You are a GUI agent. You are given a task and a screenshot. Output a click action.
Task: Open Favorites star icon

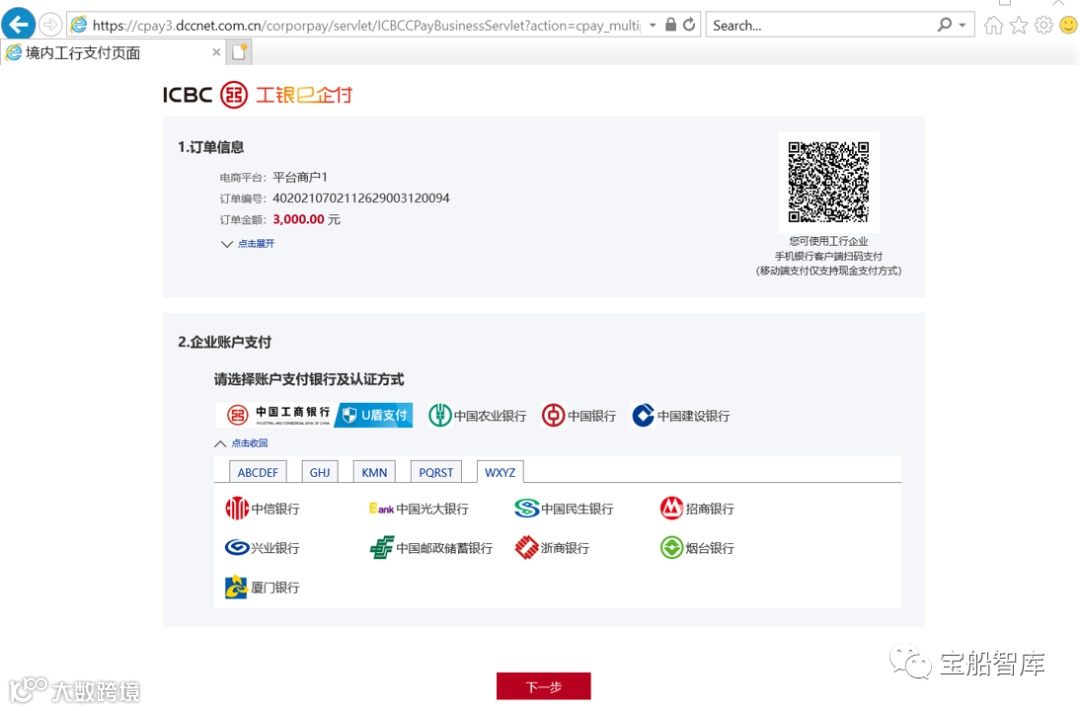click(1019, 25)
